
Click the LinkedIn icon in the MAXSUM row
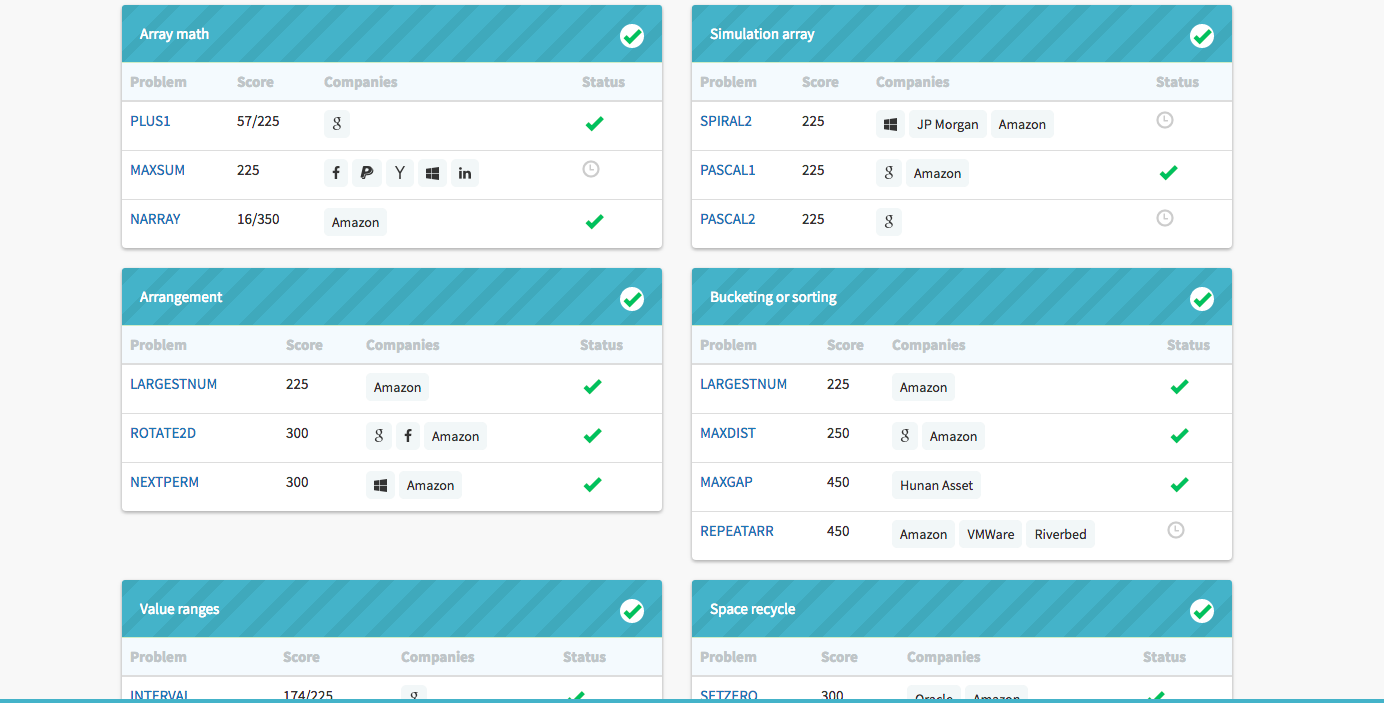(465, 173)
